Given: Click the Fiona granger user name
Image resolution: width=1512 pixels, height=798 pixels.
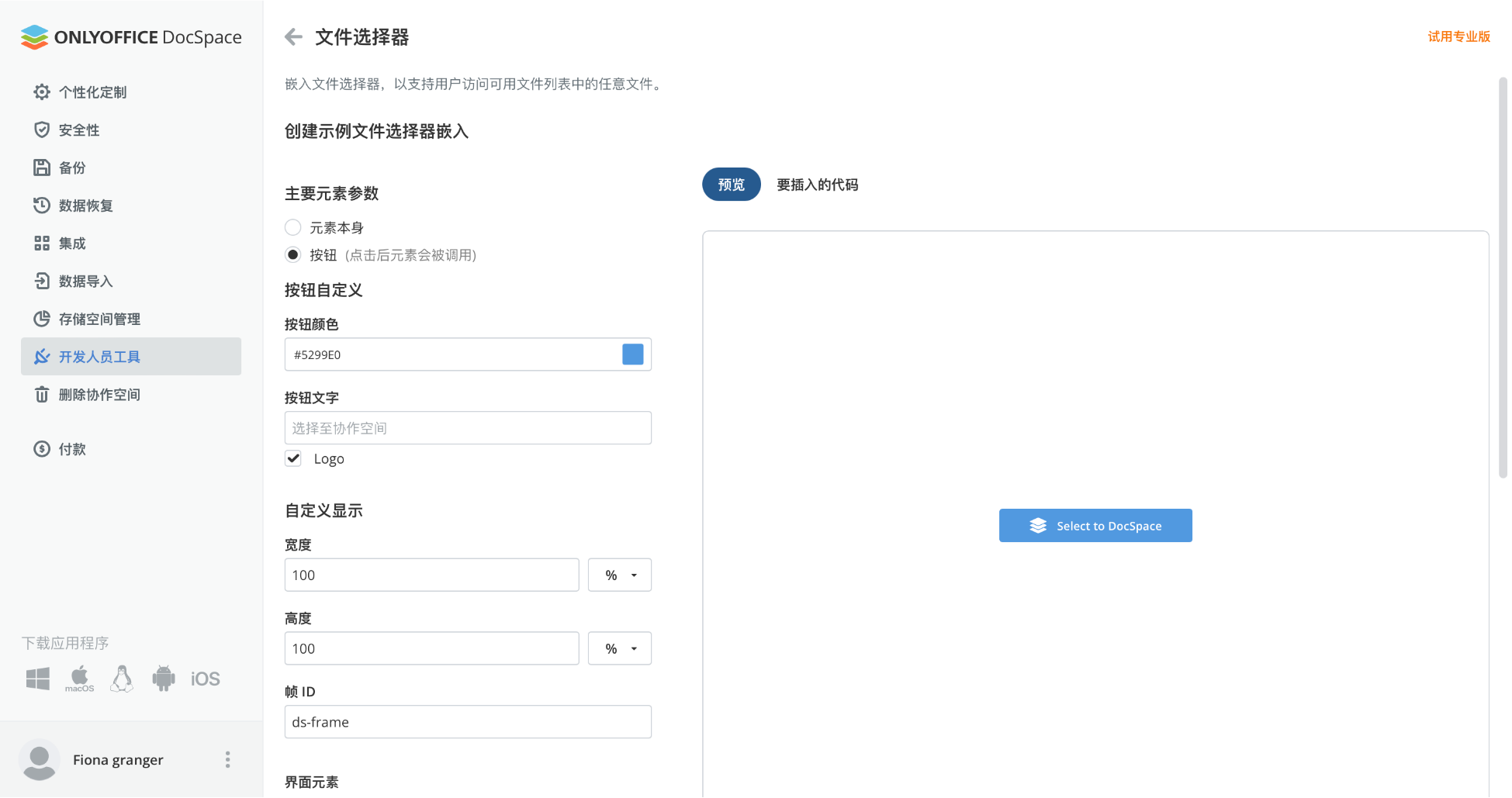Looking at the screenshot, I should click(118, 760).
